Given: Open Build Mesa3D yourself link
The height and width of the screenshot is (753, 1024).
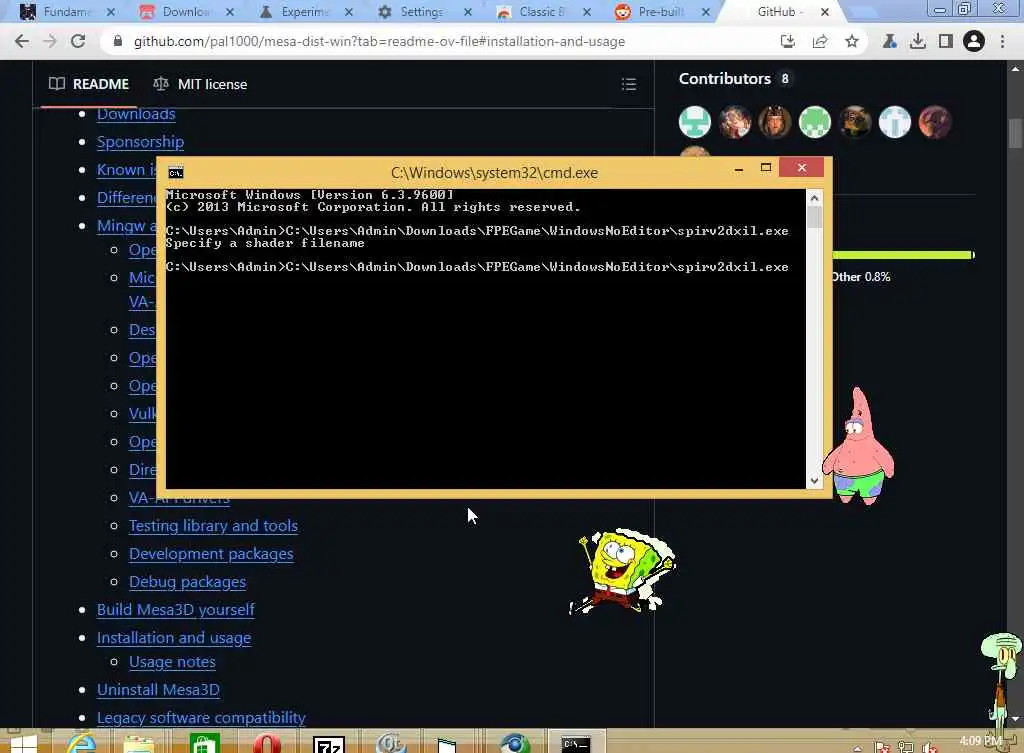Looking at the screenshot, I should coord(176,609).
